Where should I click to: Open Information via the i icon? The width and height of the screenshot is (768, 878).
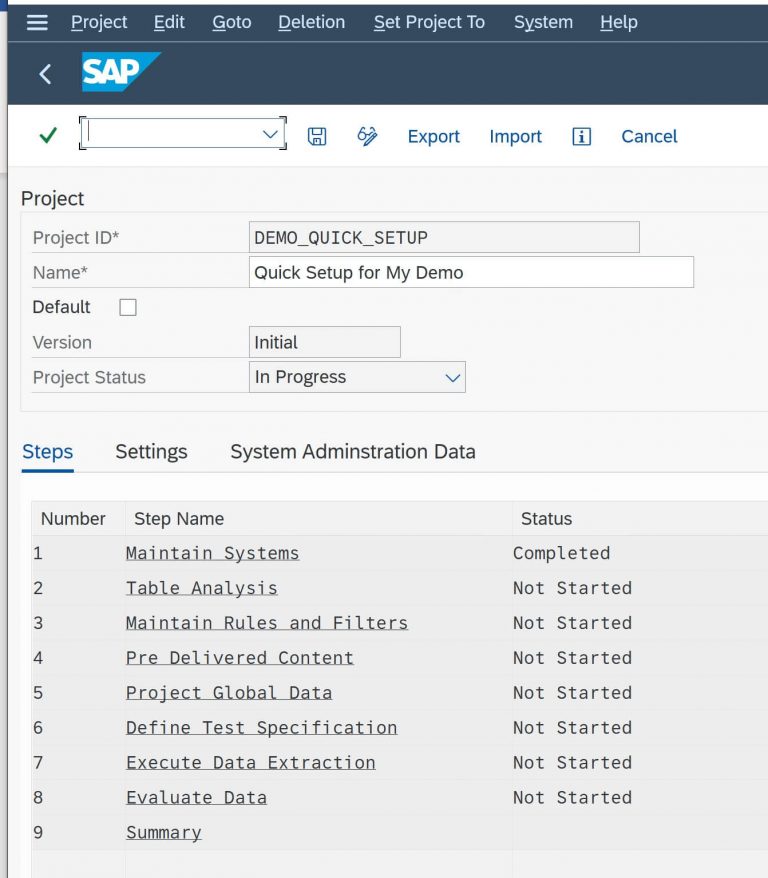coord(581,137)
